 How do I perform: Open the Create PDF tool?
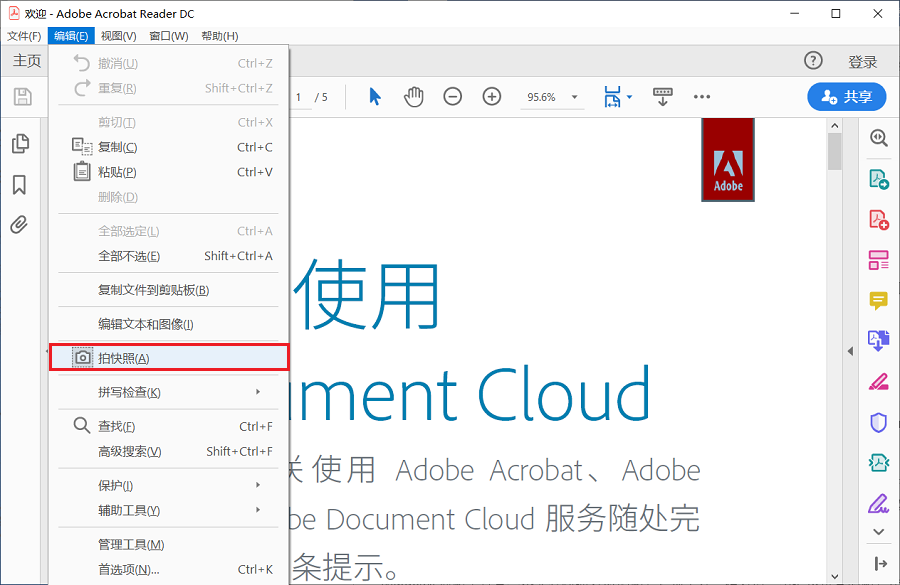pyautogui.click(x=879, y=220)
